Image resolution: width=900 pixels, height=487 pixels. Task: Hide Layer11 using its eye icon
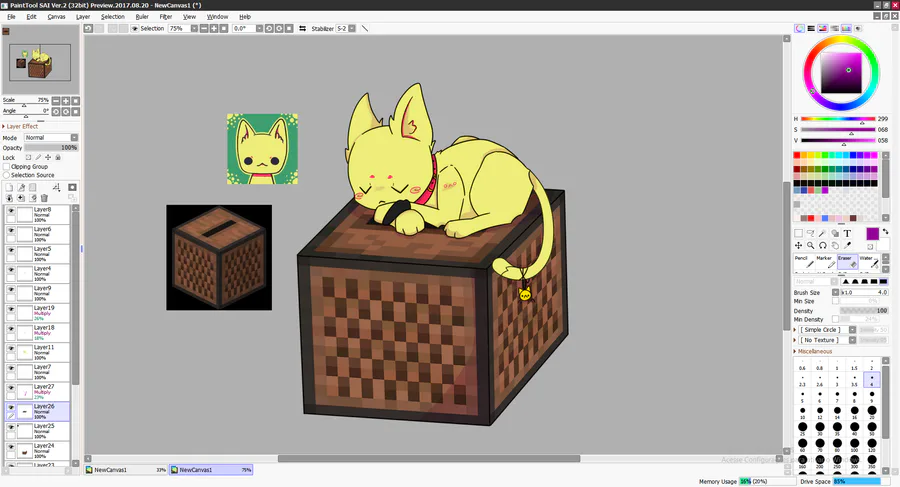coord(11,349)
